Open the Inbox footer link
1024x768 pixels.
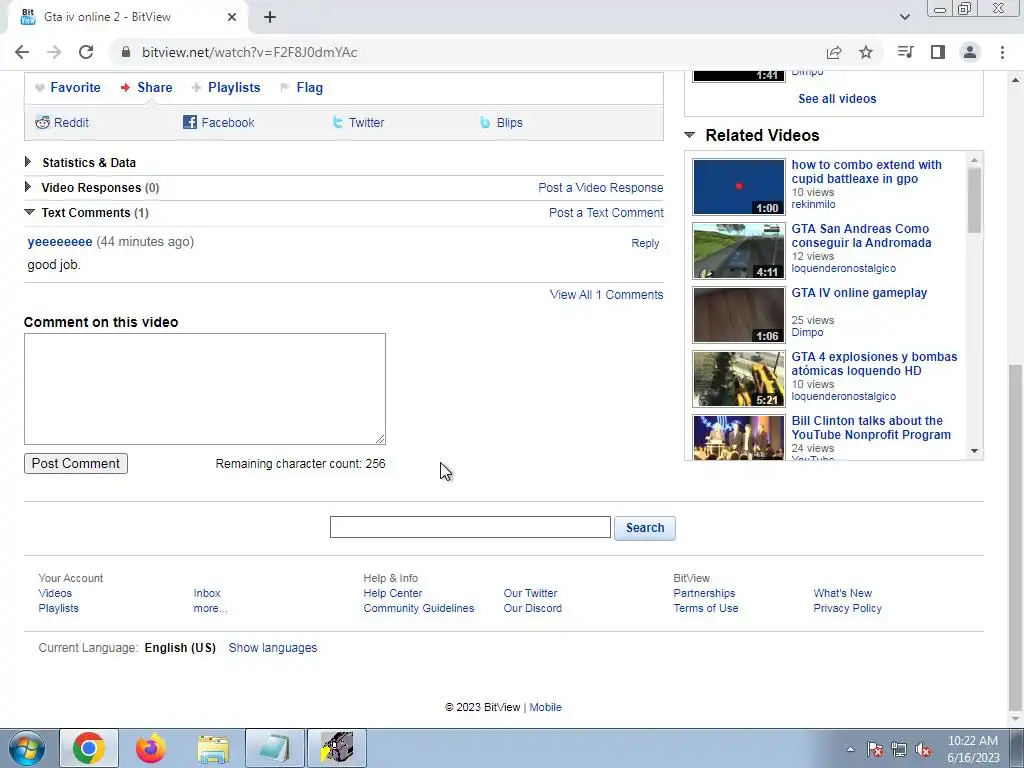tap(207, 593)
